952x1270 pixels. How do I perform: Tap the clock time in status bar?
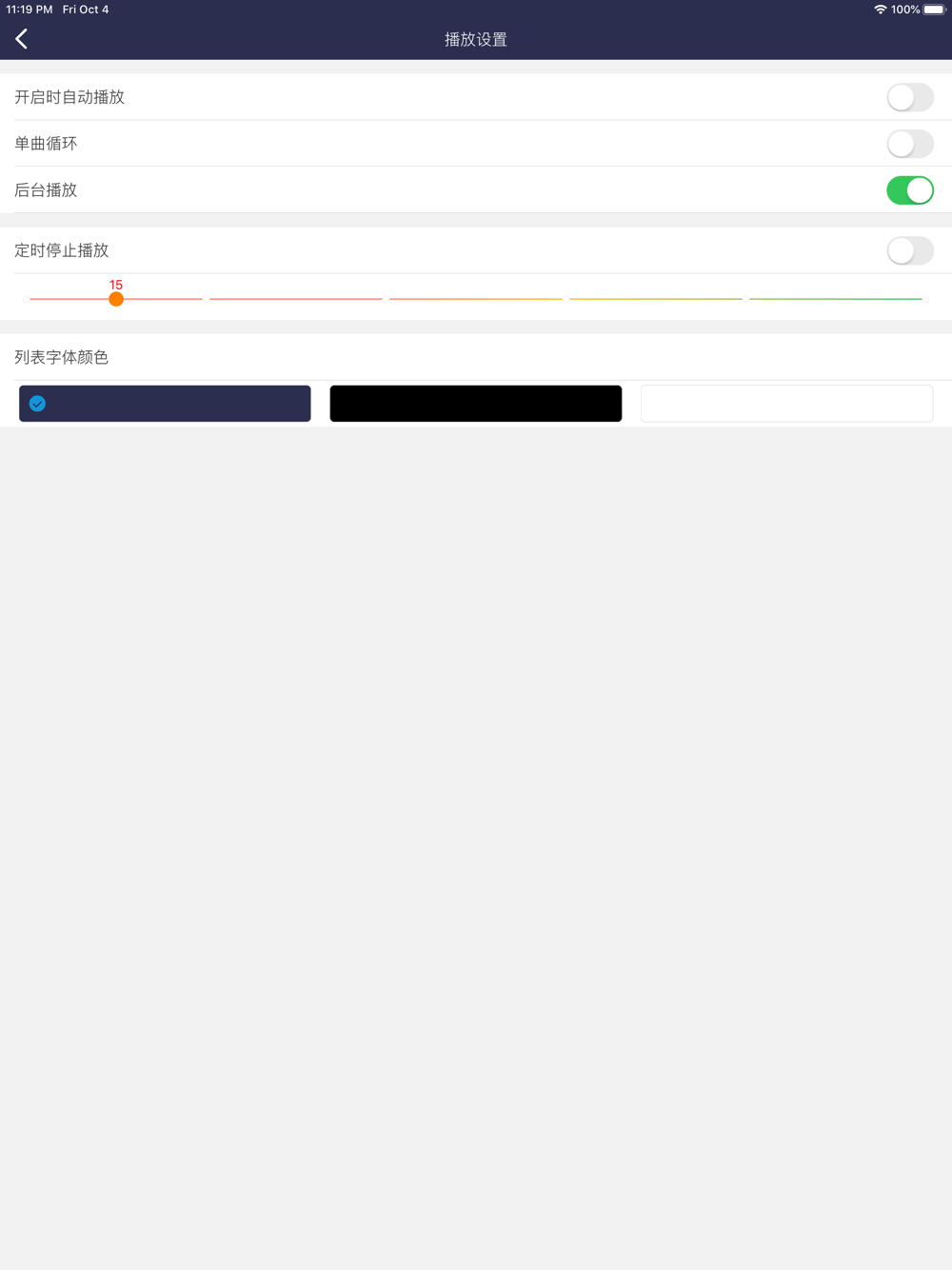[x=30, y=10]
